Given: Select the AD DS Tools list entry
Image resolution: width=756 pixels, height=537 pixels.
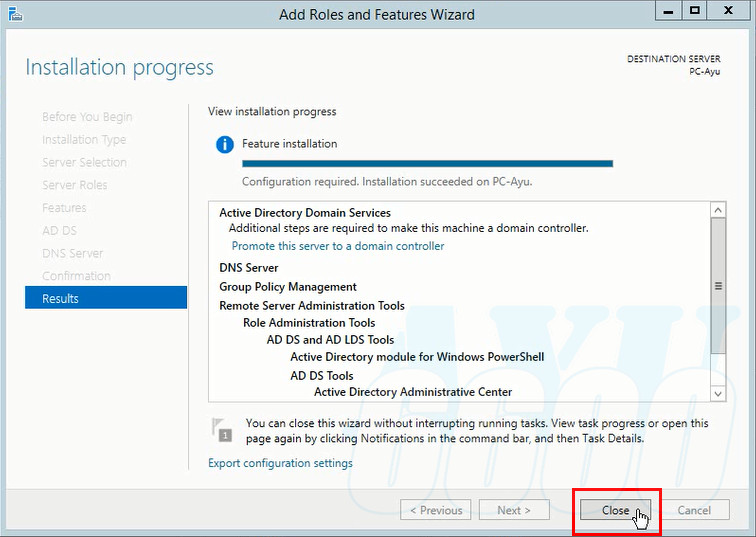Looking at the screenshot, I should point(322,376).
